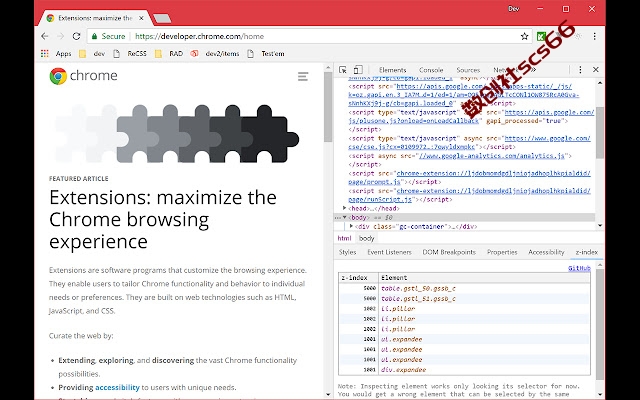640x400 pixels.
Task: Open the Styles sidebar tab
Action: (x=347, y=252)
